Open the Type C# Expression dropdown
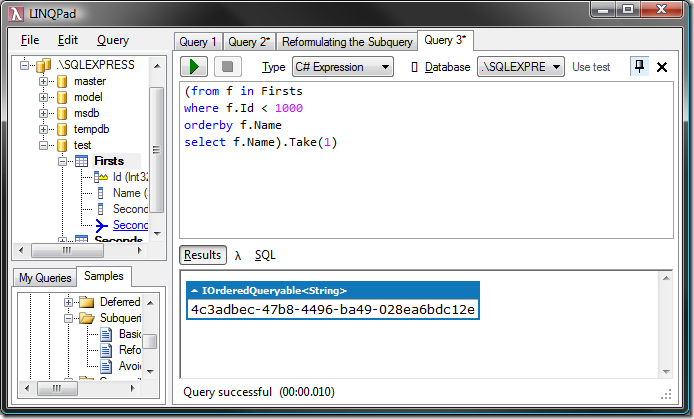The height and width of the screenshot is (419, 694). pyautogui.click(x=343, y=67)
